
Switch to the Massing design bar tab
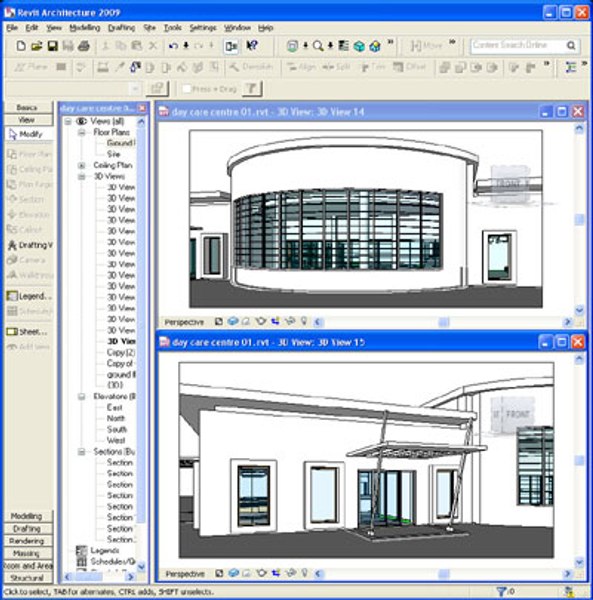27,553
